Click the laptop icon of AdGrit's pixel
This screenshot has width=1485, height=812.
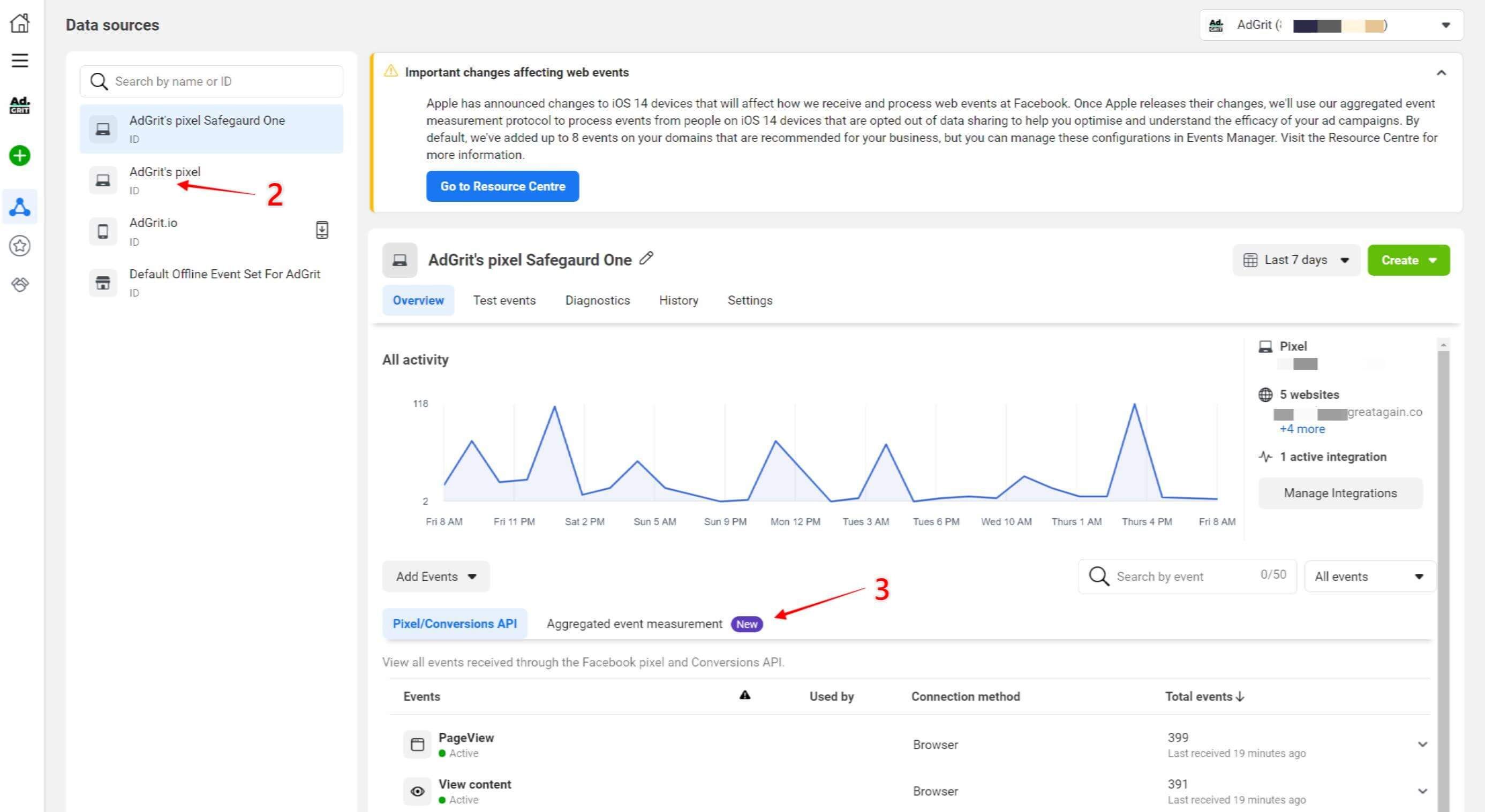click(x=103, y=180)
